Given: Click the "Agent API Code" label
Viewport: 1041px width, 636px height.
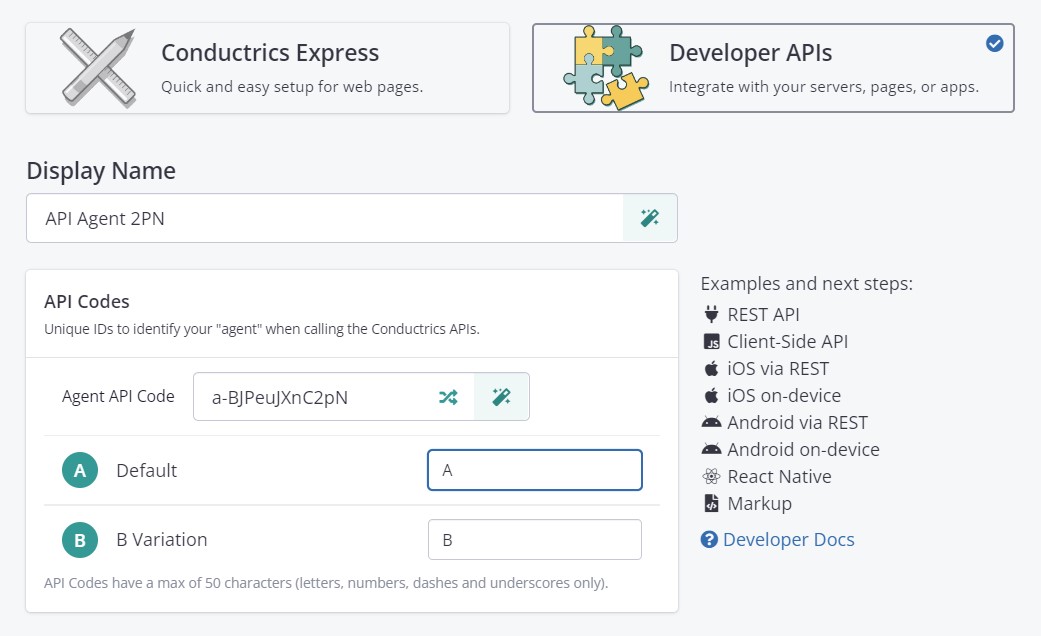Looking at the screenshot, I should 118,396.
